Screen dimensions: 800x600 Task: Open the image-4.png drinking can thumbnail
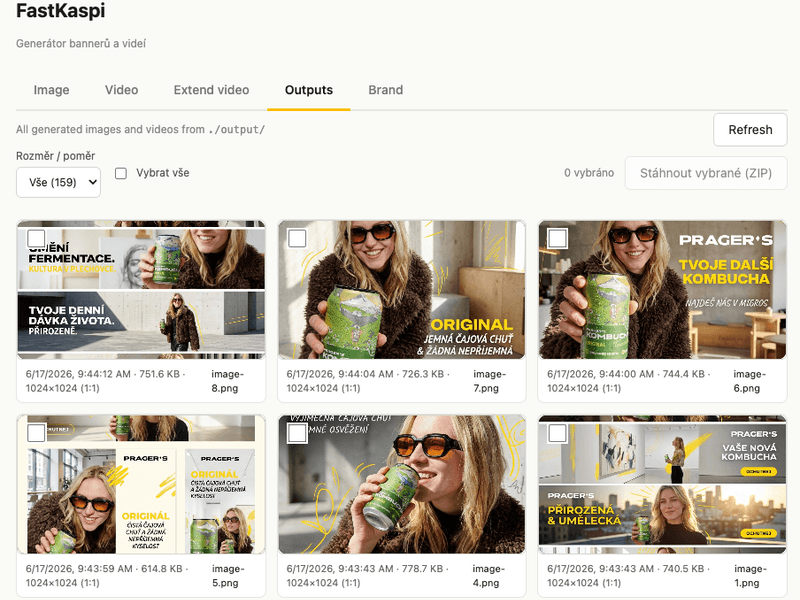(x=402, y=485)
